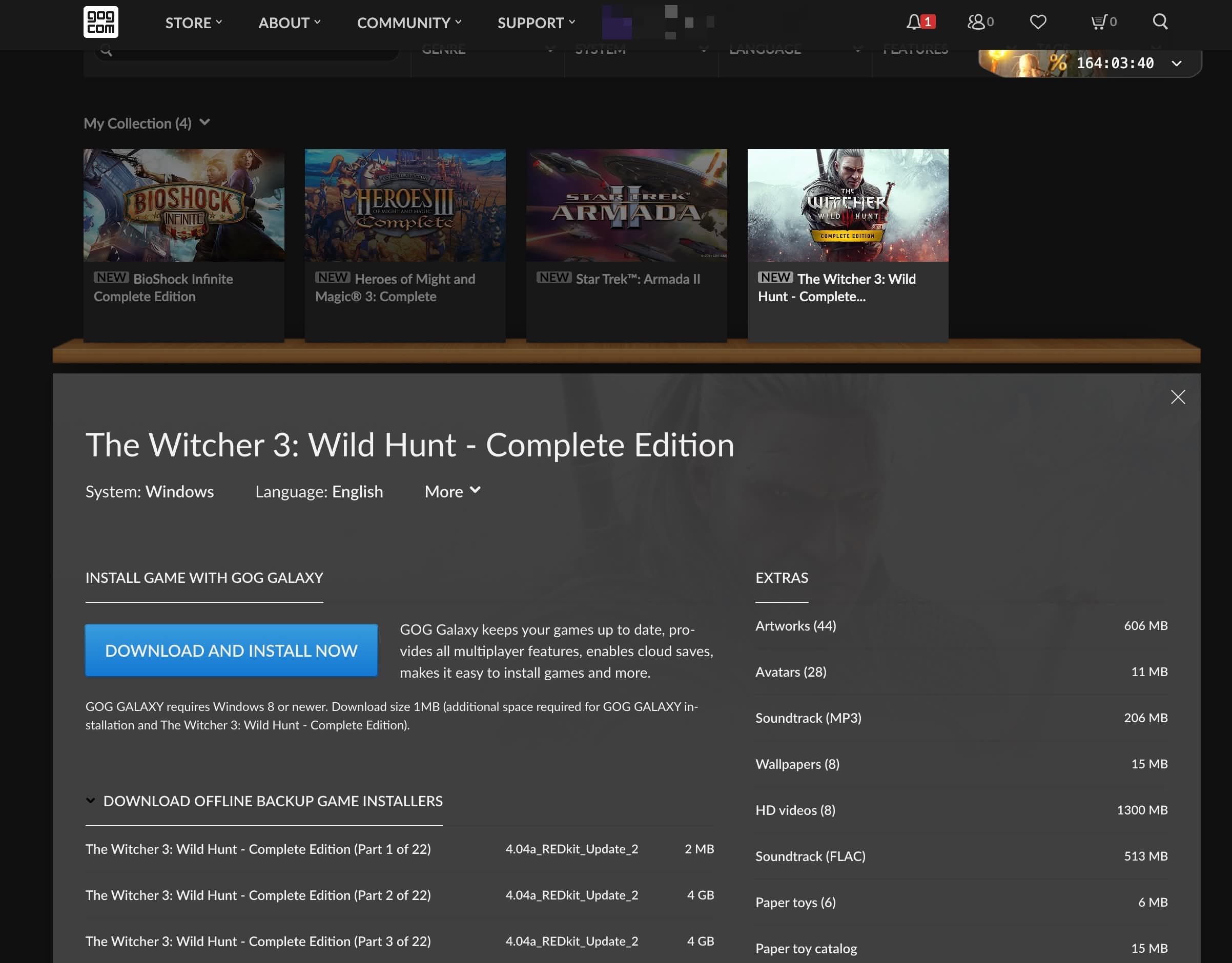The image size is (1232, 963).
Task: Expand the sale timer chevron
Action: pos(1177,64)
